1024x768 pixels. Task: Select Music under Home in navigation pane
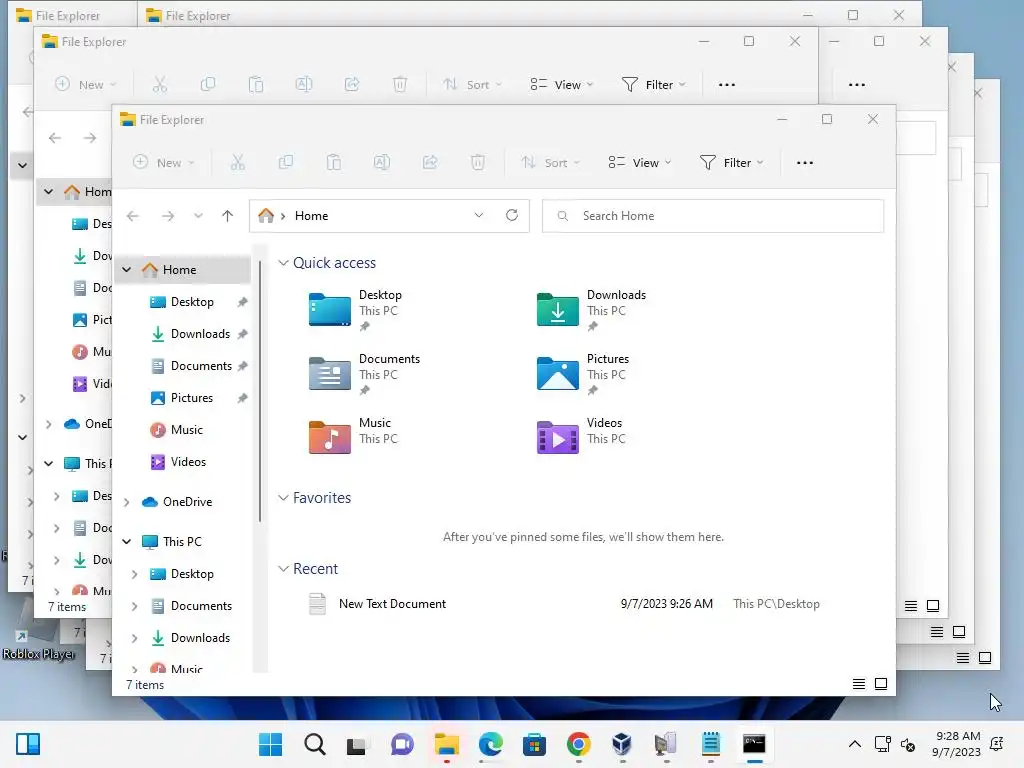(x=187, y=430)
